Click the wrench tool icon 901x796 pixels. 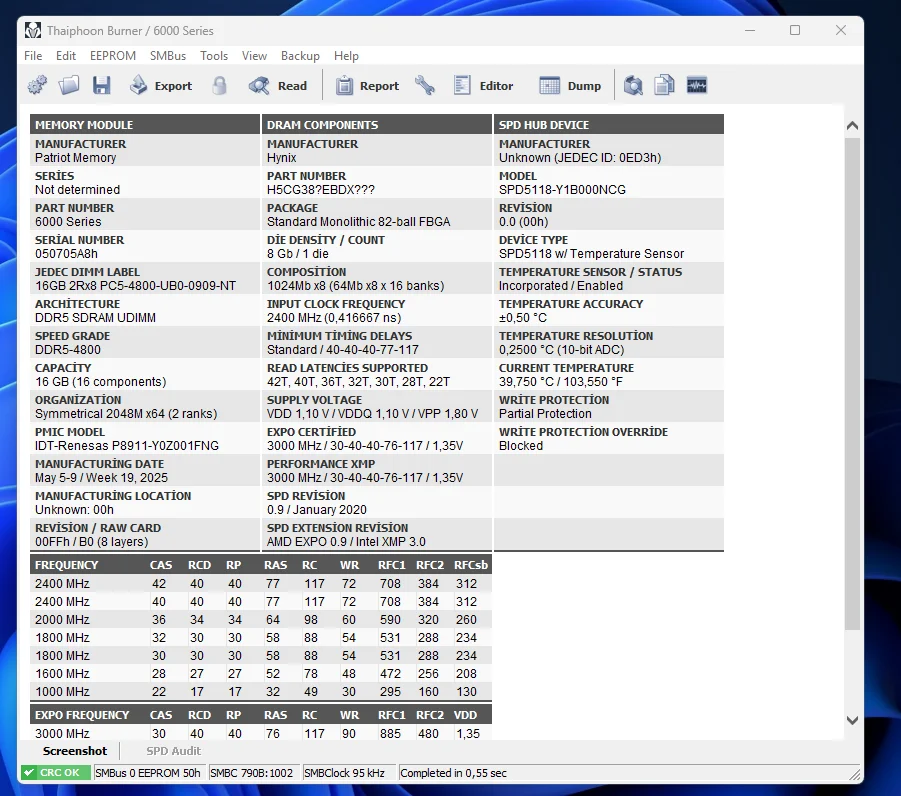[425, 86]
